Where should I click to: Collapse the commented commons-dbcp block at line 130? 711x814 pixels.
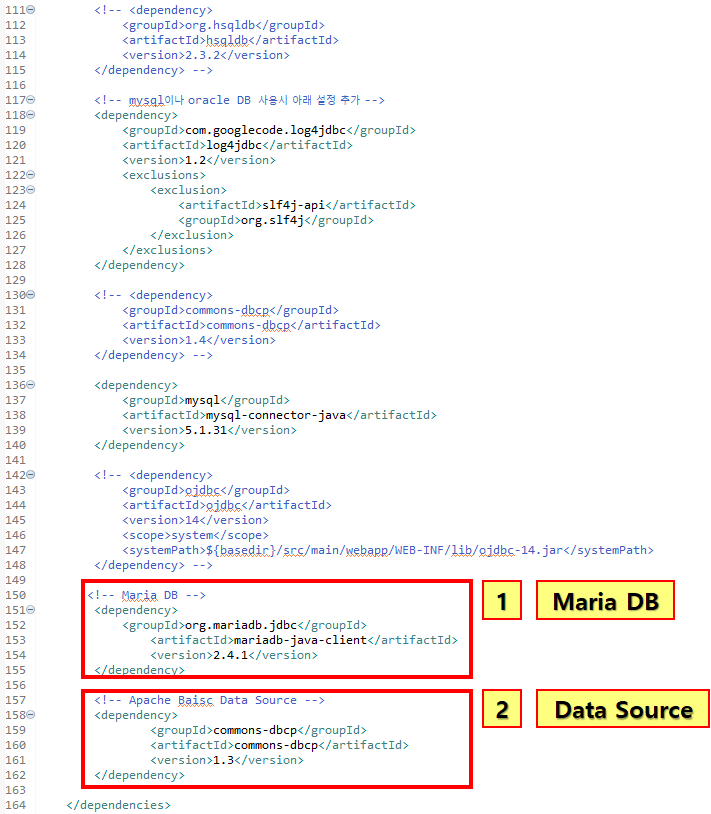[x=31, y=294]
